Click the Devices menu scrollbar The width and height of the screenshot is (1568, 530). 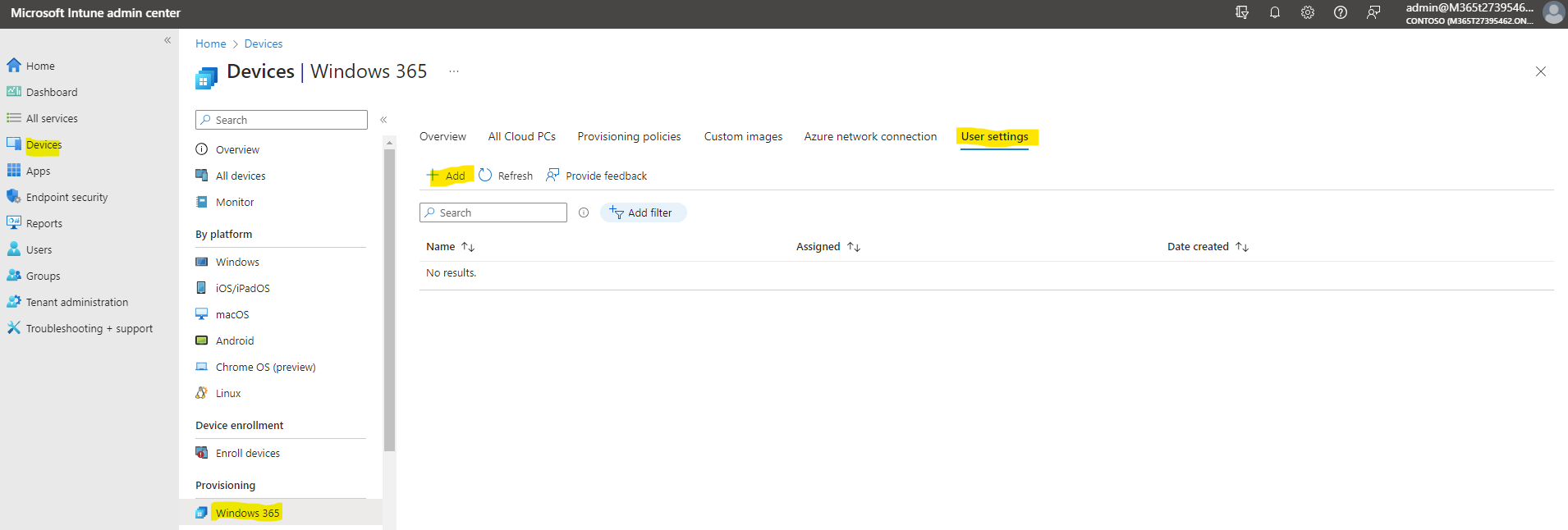pyautogui.click(x=389, y=300)
